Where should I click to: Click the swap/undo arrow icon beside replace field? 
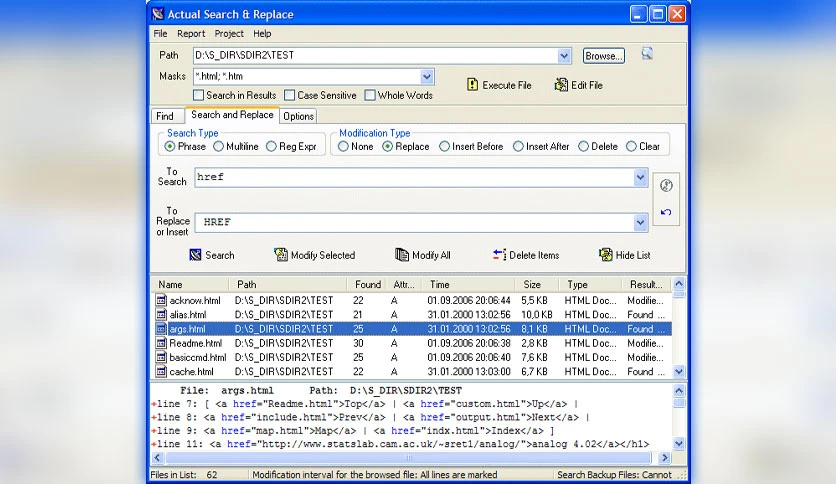(666, 212)
